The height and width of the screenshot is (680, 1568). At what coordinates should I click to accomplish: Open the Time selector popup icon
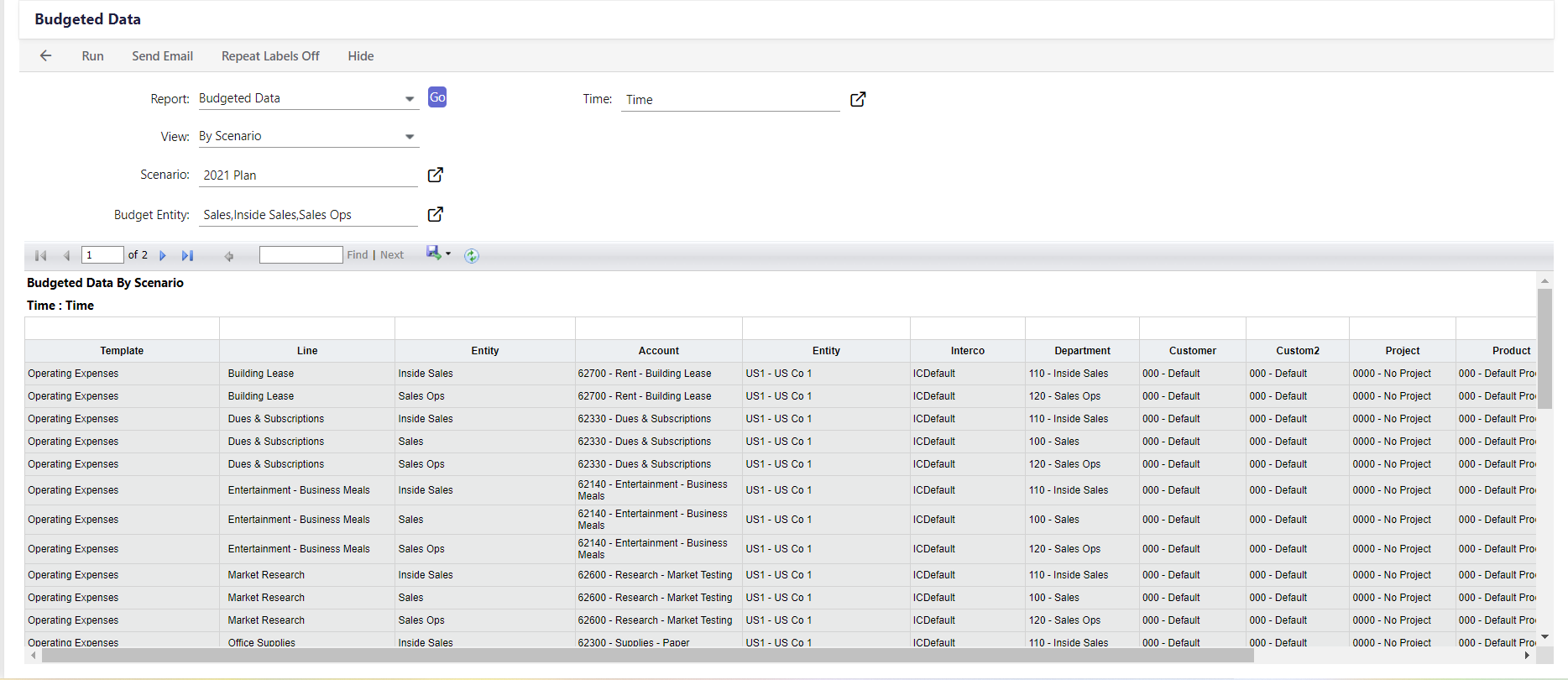858,99
